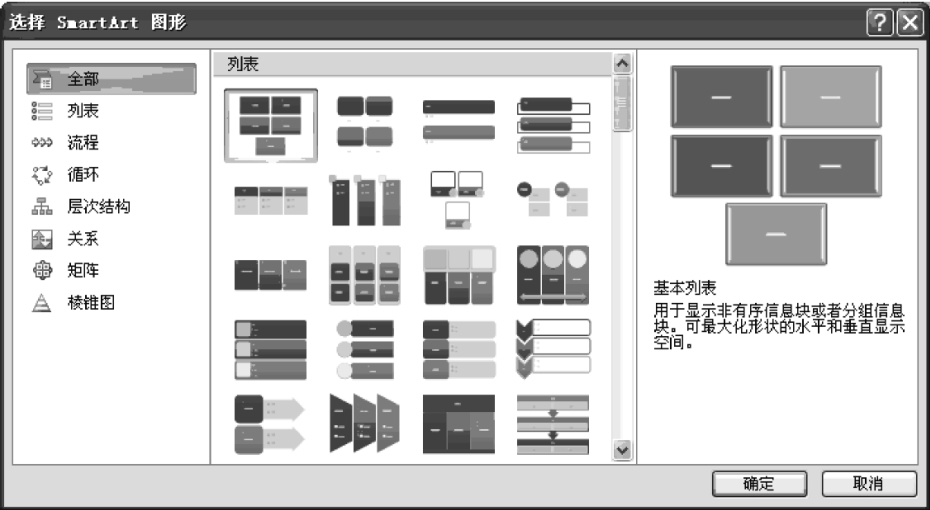
Task: Open the 层次结构 category
Action: point(98,206)
